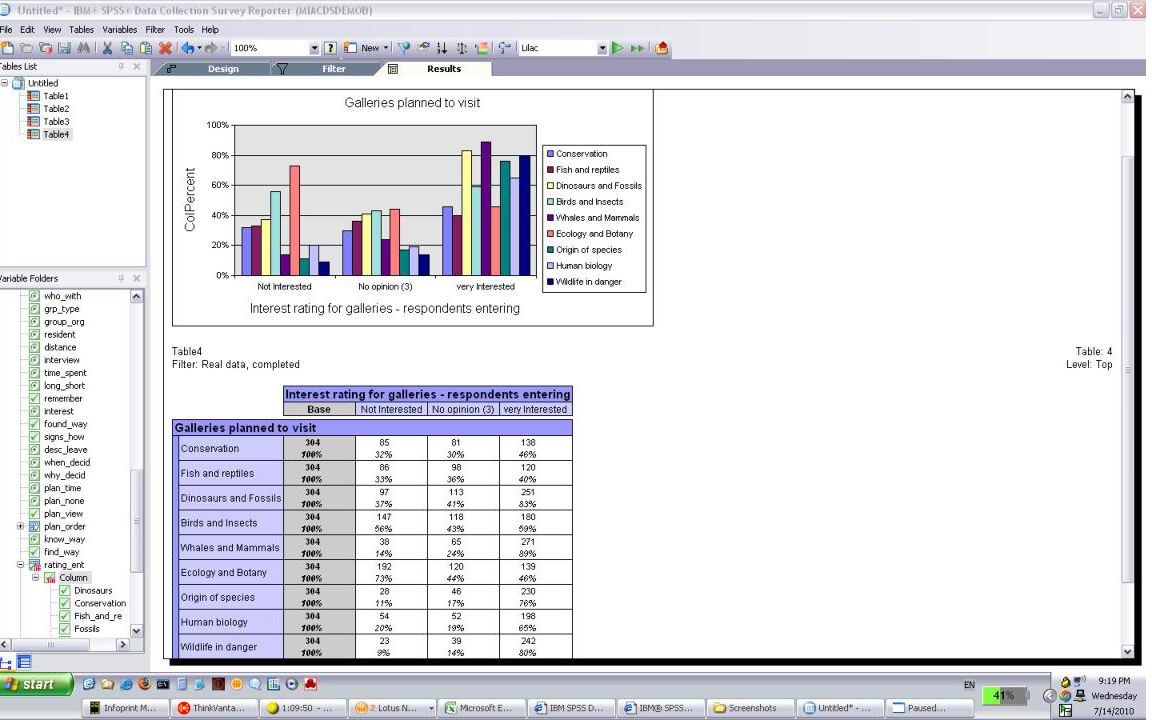Viewport: 1152px width, 720px height.
Task: Open the Tables menu
Action: 81,30
